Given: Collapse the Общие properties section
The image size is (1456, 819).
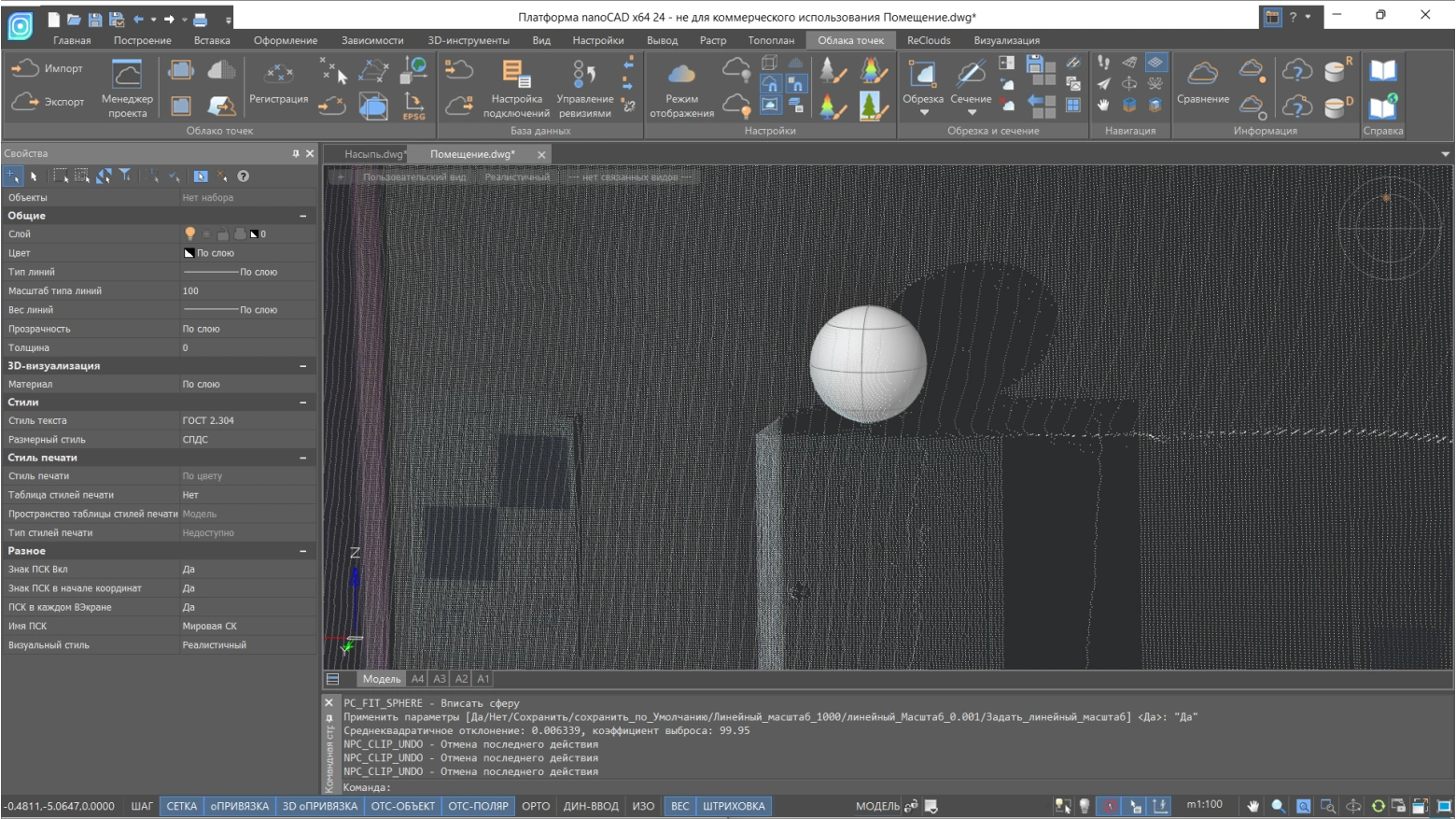Looking at the screenshot, I should [302, 216].
